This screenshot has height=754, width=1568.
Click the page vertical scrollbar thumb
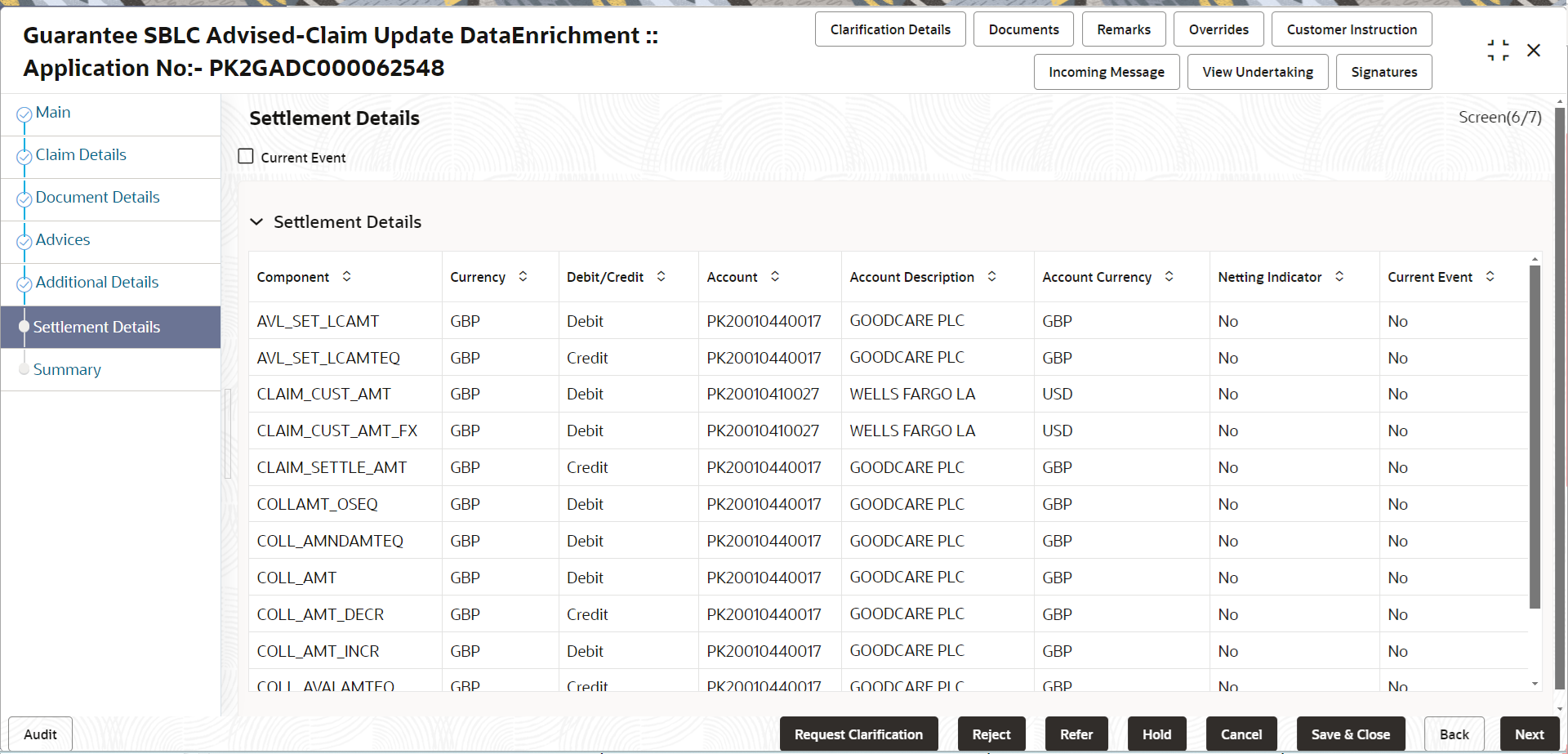(x=1560, y=400)
